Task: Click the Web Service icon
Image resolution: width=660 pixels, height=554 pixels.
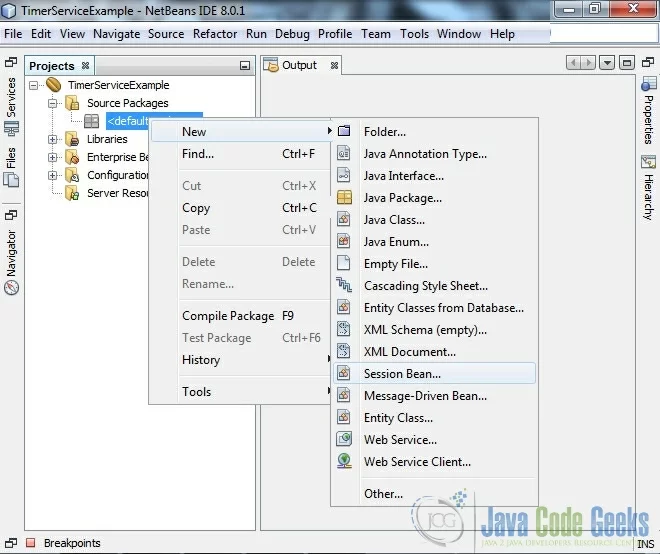Action: coord(344,439)
